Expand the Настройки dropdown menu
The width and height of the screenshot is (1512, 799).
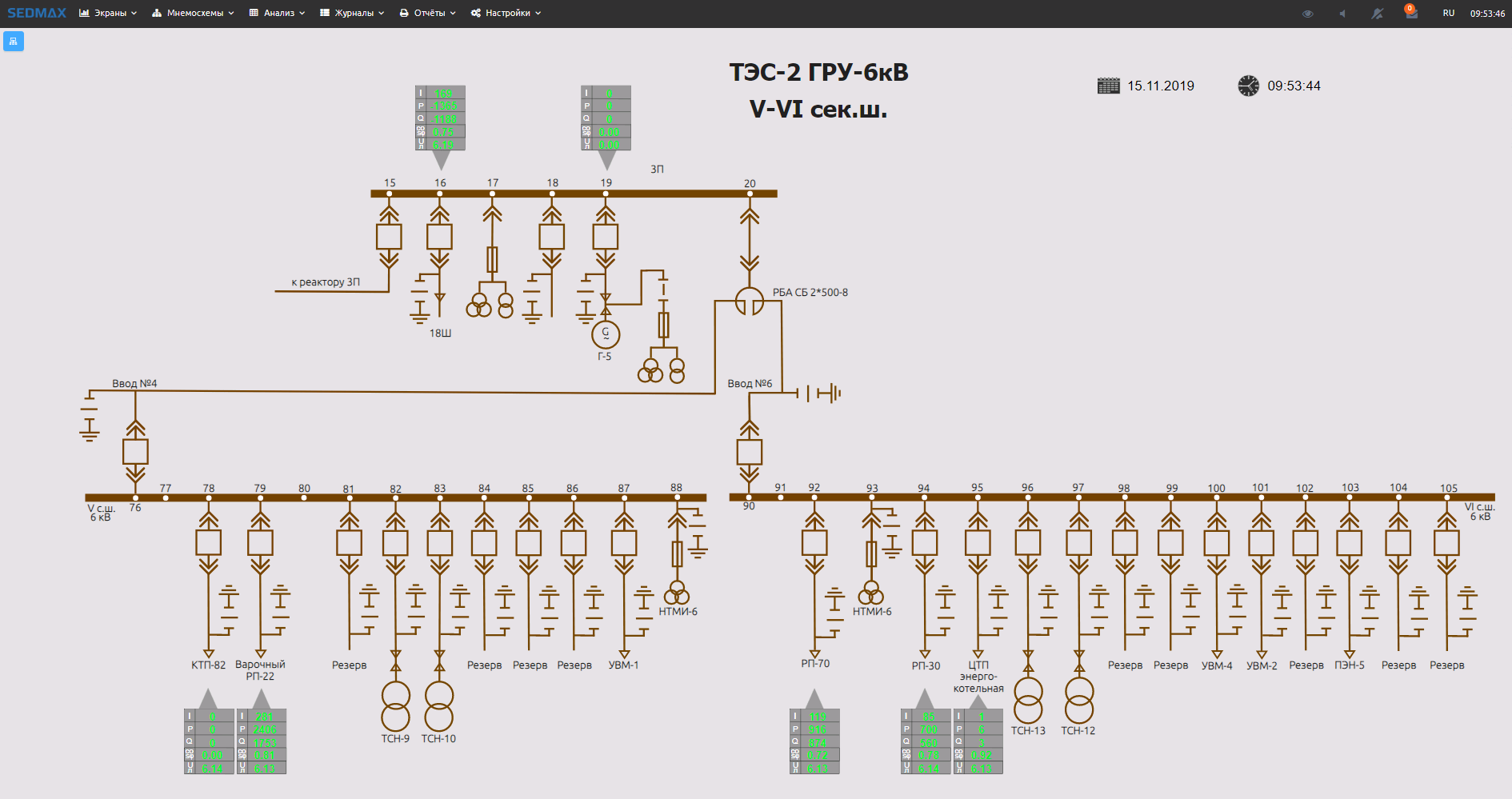click(x=506, y=14)
